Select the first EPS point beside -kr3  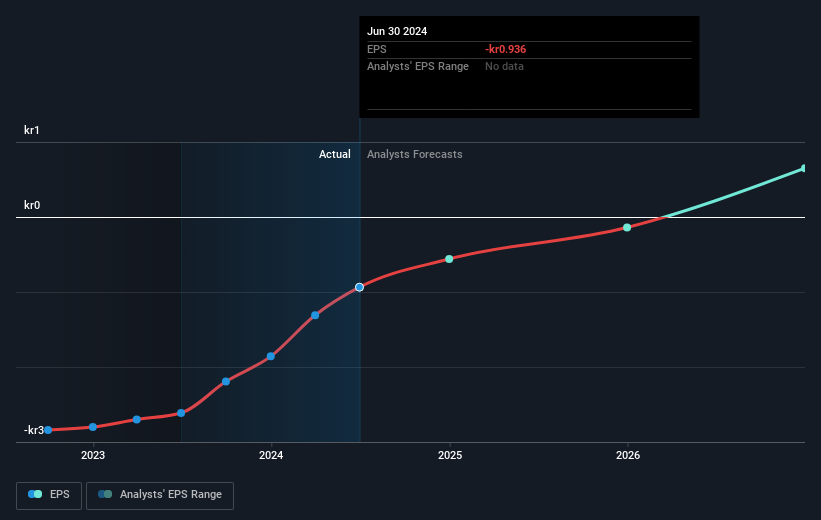click(x=48, y=430)
